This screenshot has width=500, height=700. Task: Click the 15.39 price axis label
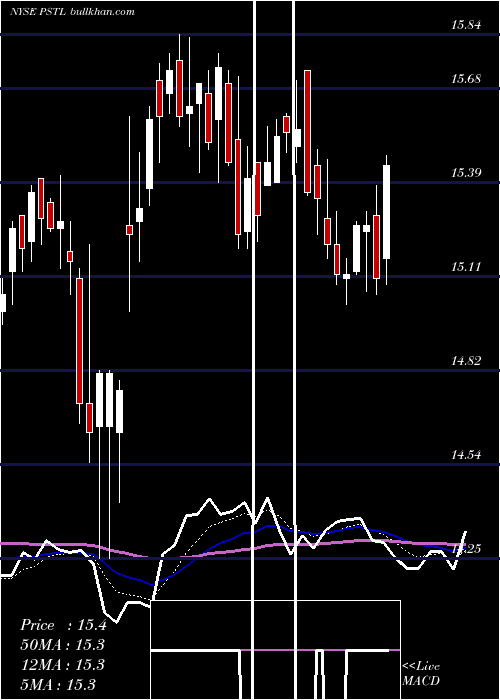point(466,173)
